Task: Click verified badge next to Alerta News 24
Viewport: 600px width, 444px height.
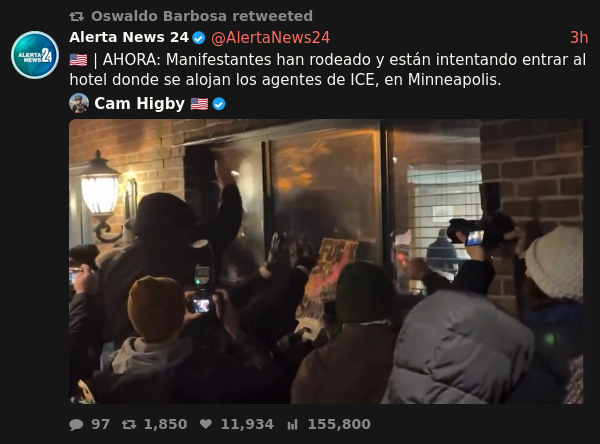Action: (199, 38)
